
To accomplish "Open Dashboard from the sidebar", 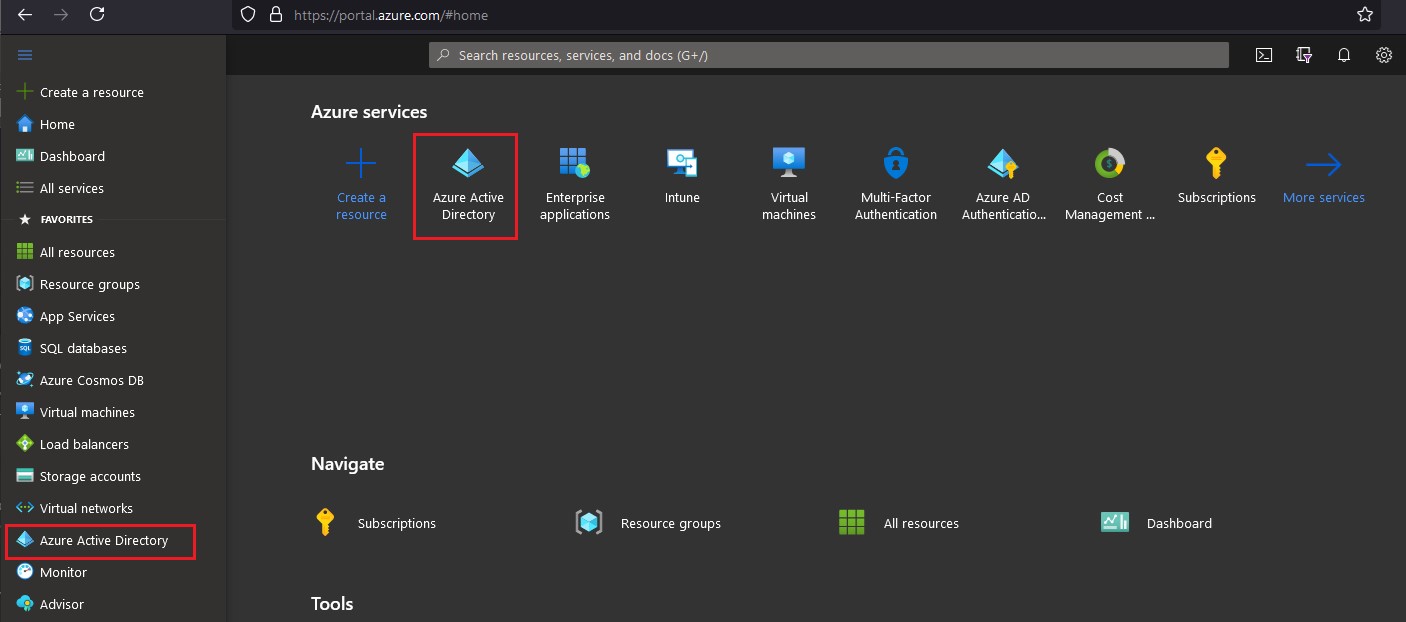I will [x=72, y=156].
